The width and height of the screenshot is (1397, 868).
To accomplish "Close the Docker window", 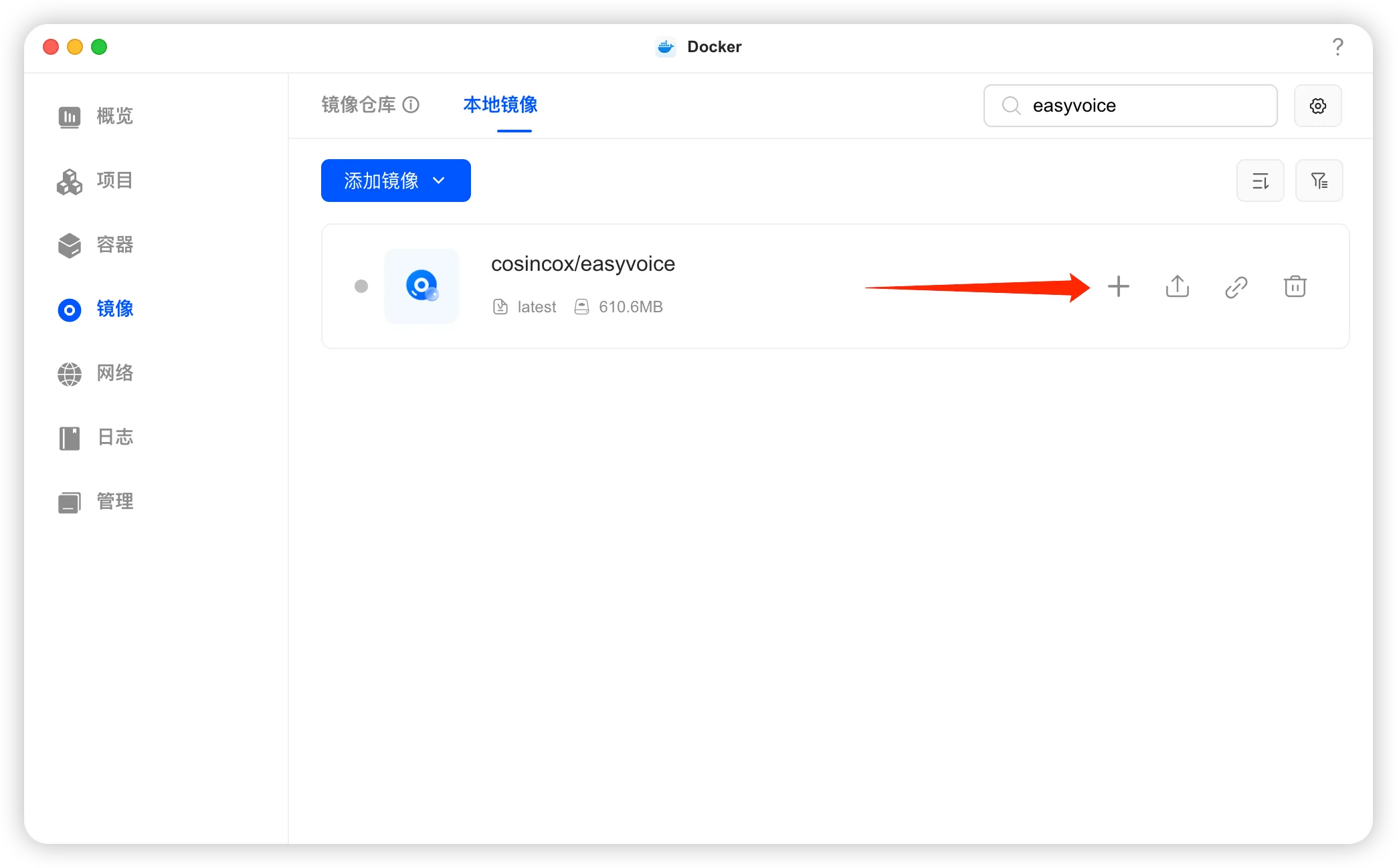I will (51, 47).
